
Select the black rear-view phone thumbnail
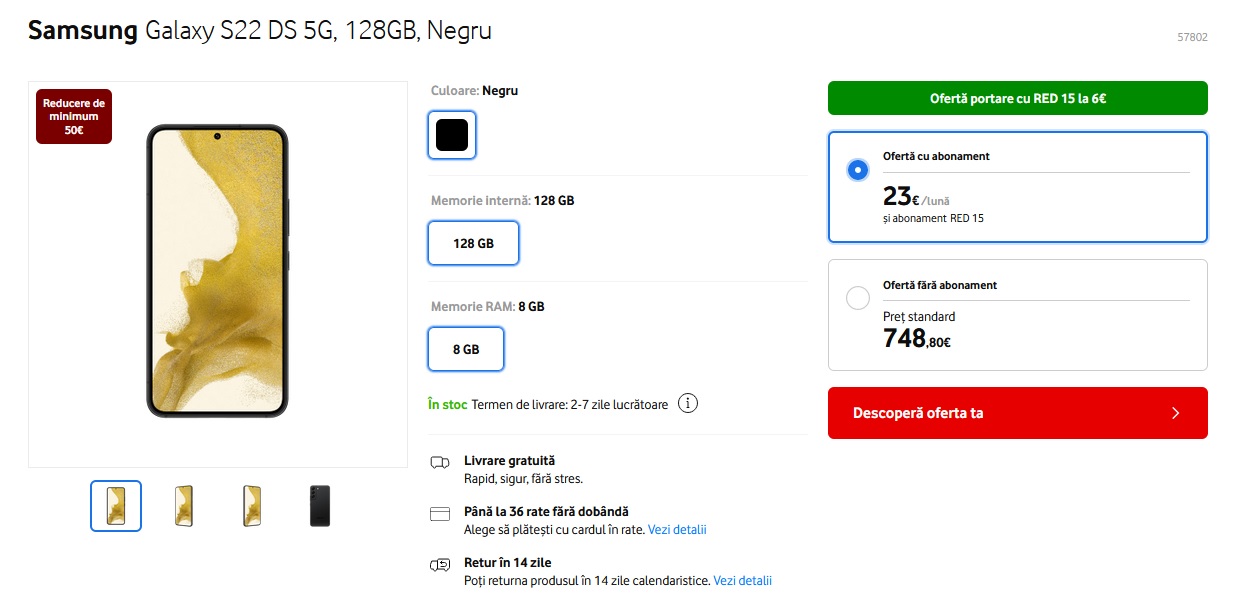pos(319,505)
